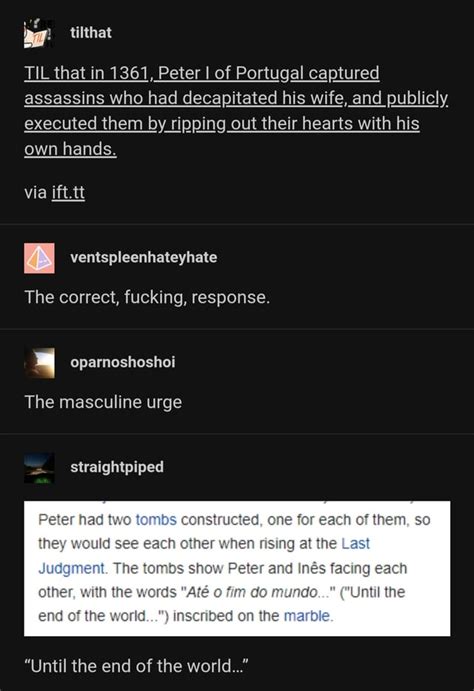Viewport: 474px width, 691px height.
Task: Click 'The correct, fucking, response.' reply text
Action: tap(147, 297)
